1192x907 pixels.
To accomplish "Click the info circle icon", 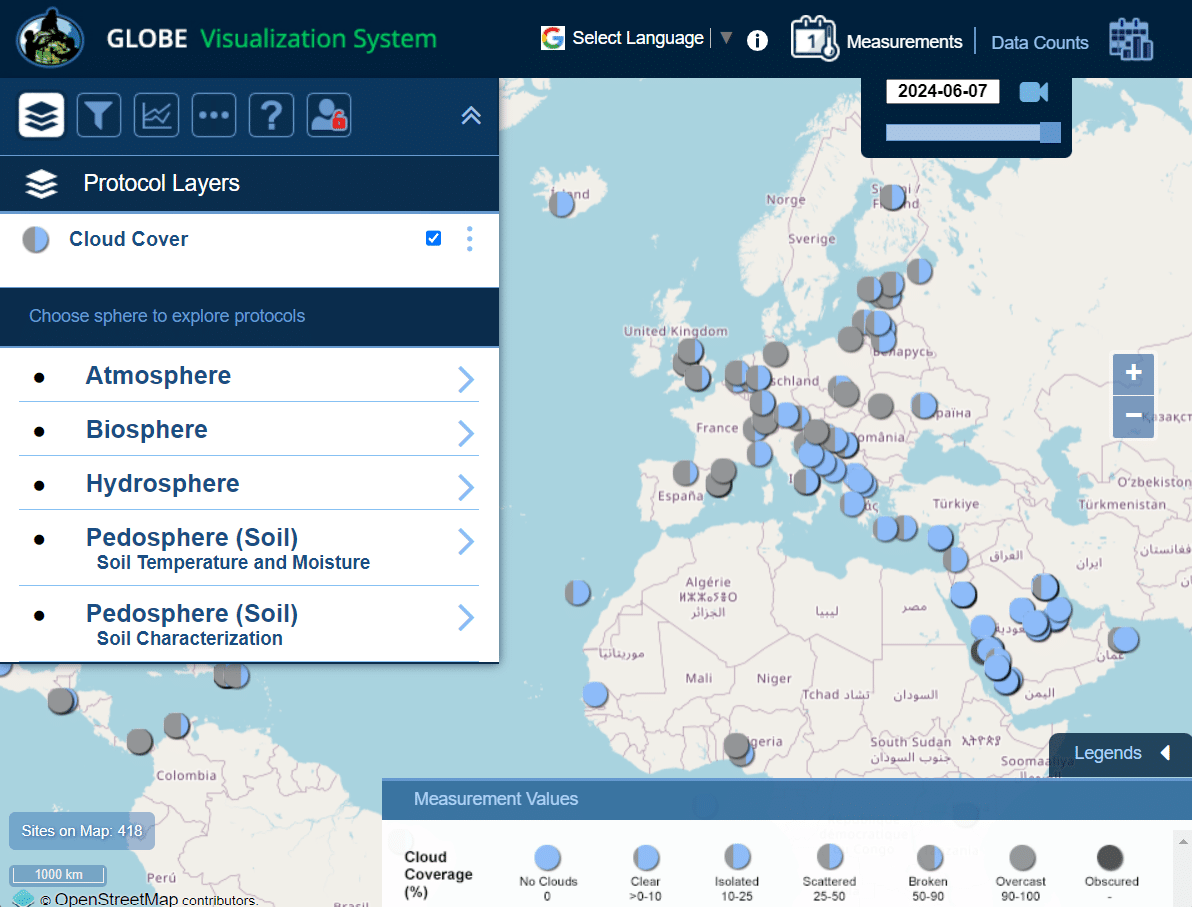I will click(757, 40).
